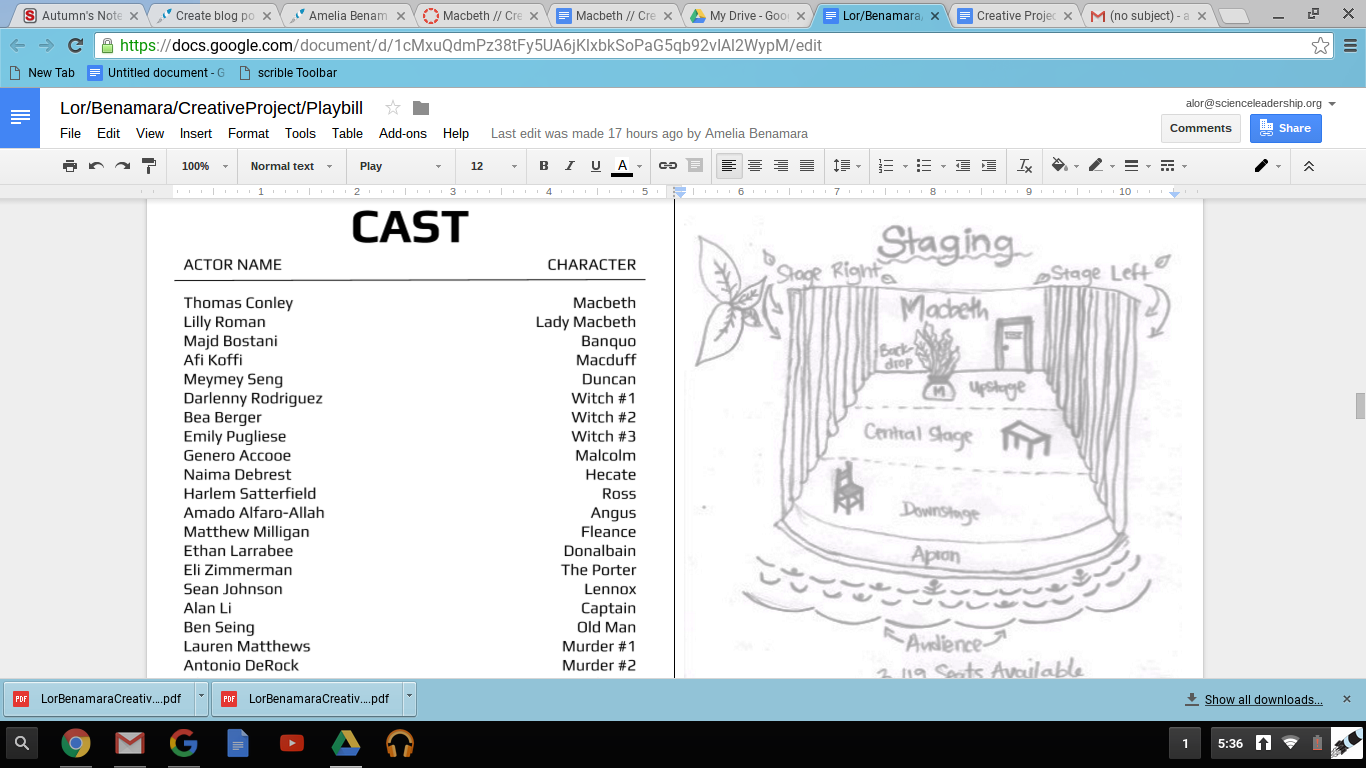The height and width of the screenshot is (768, 1366).
Task: Click the undo arrow icon
Action: coord(96,166)
